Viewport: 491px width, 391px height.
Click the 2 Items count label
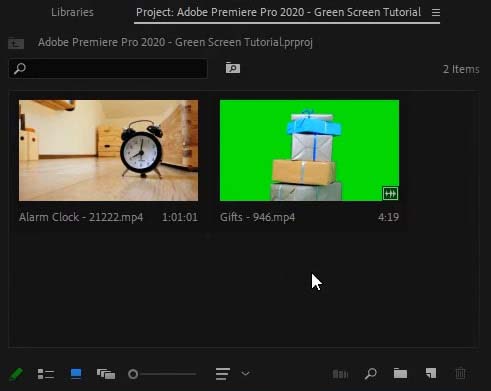pos(461,69)
